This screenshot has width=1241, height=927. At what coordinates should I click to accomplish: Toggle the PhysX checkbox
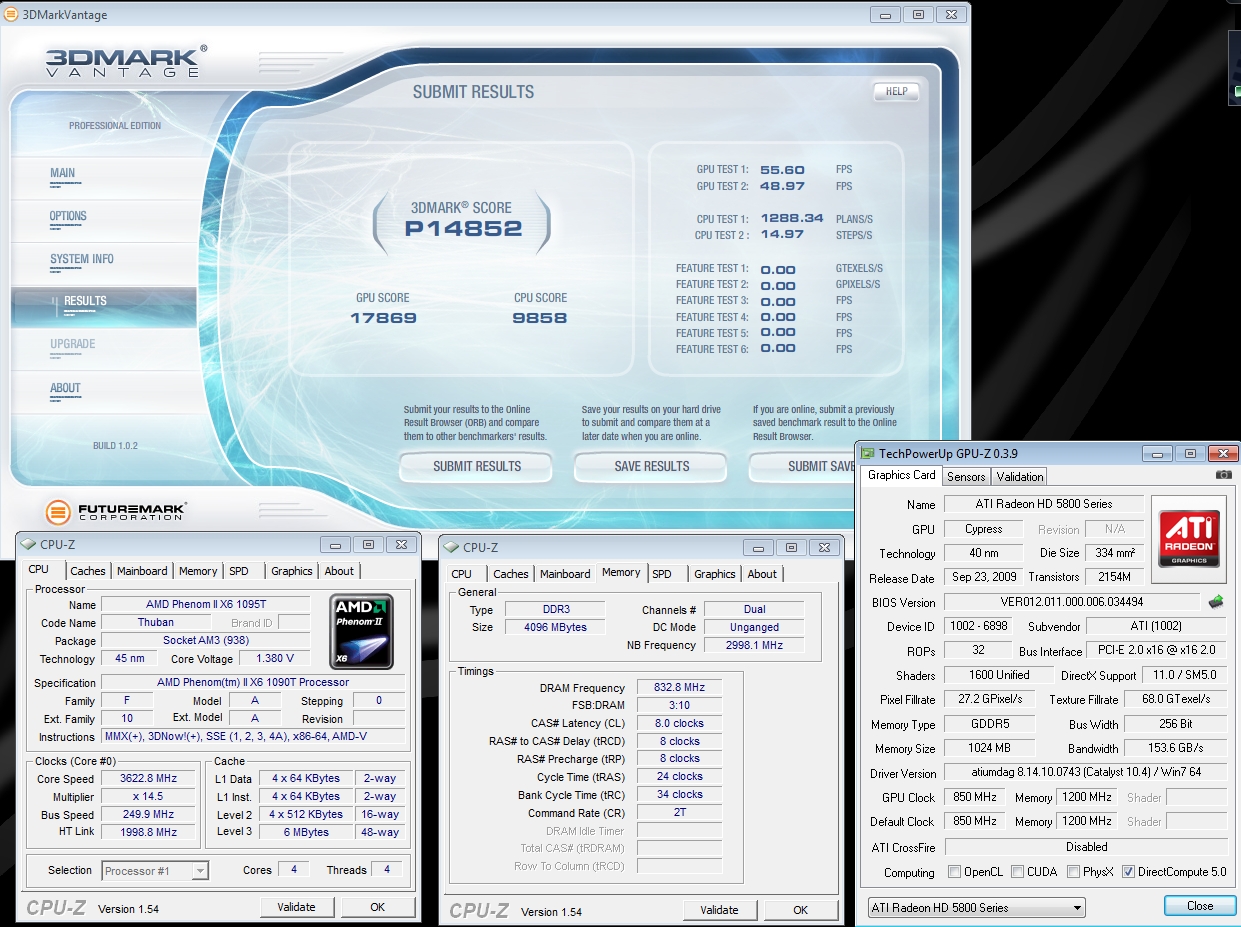(x=1073, y=872)
